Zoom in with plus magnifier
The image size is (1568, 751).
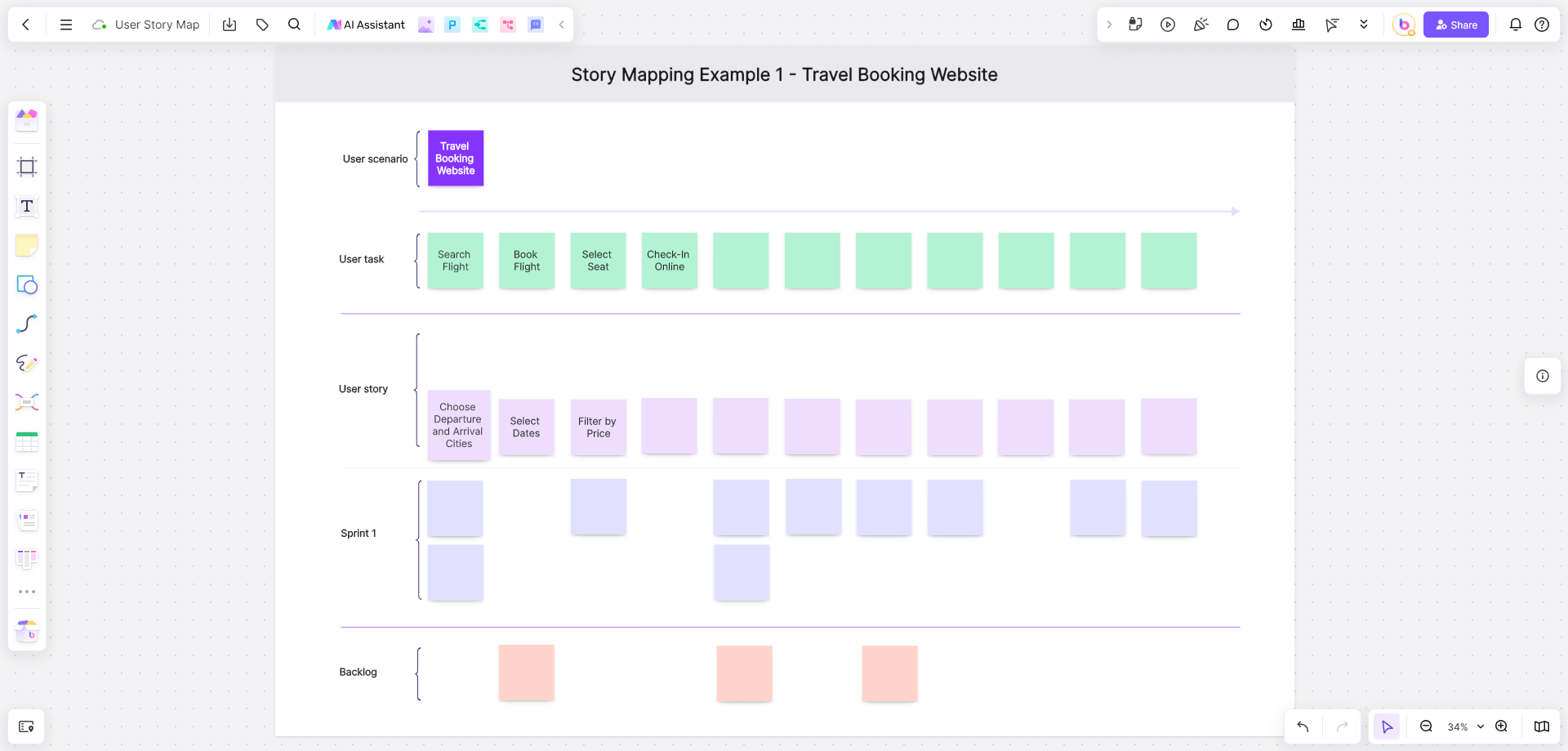[1501, 726]
